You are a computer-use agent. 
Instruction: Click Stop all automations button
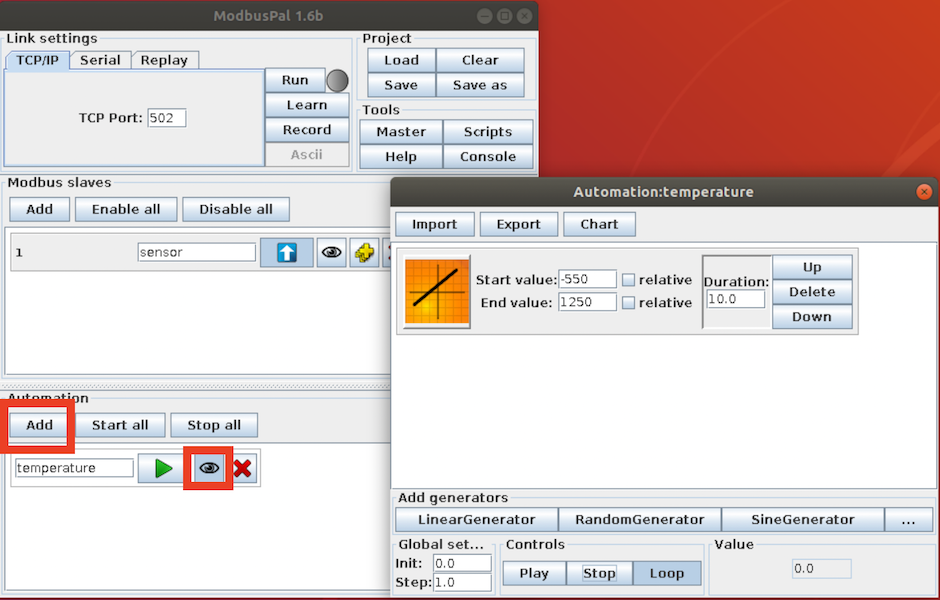[214, 425]
